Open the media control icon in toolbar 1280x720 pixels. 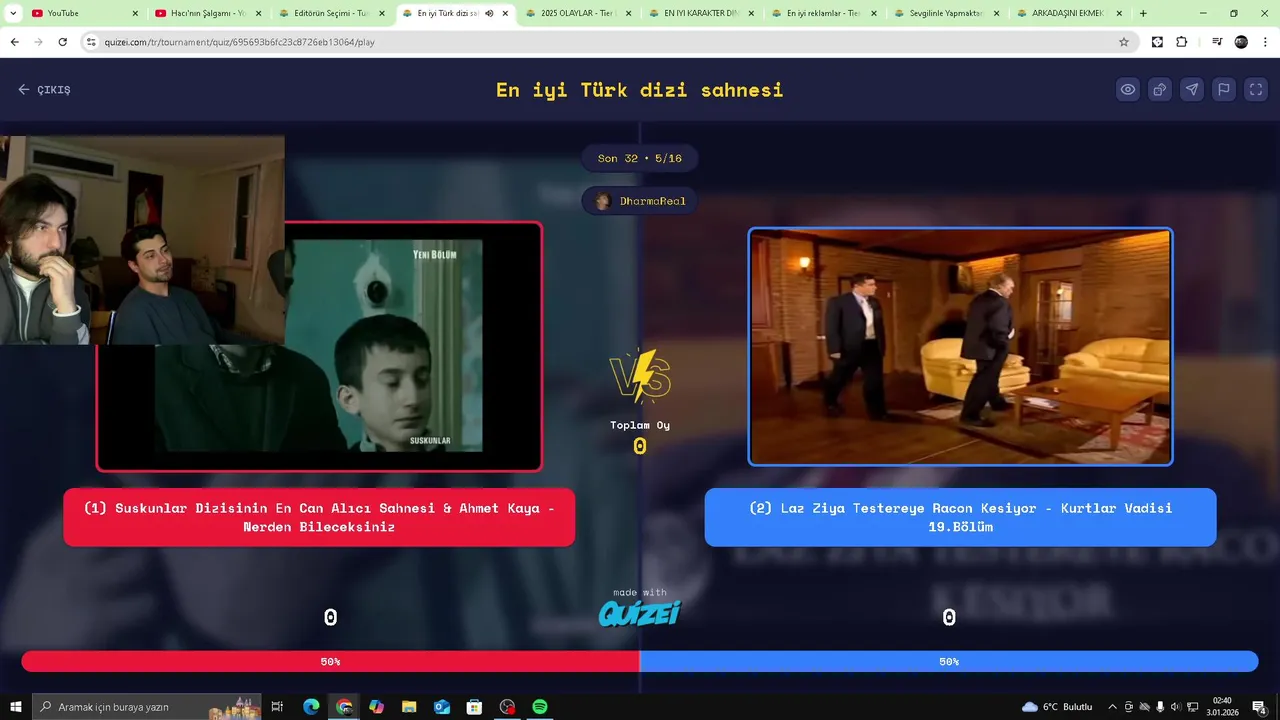[1217, 42]
